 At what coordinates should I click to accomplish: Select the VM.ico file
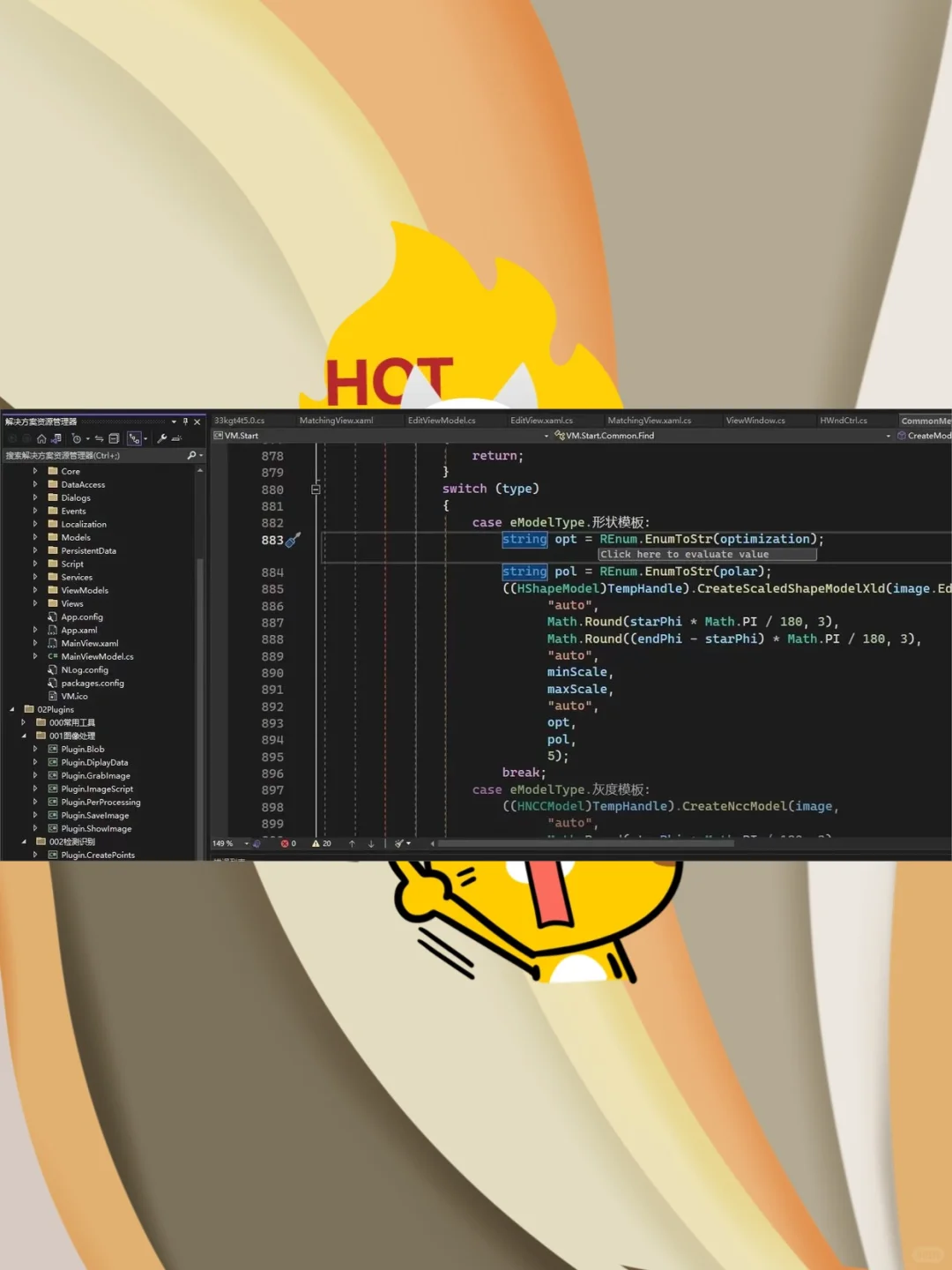[74, 696]
